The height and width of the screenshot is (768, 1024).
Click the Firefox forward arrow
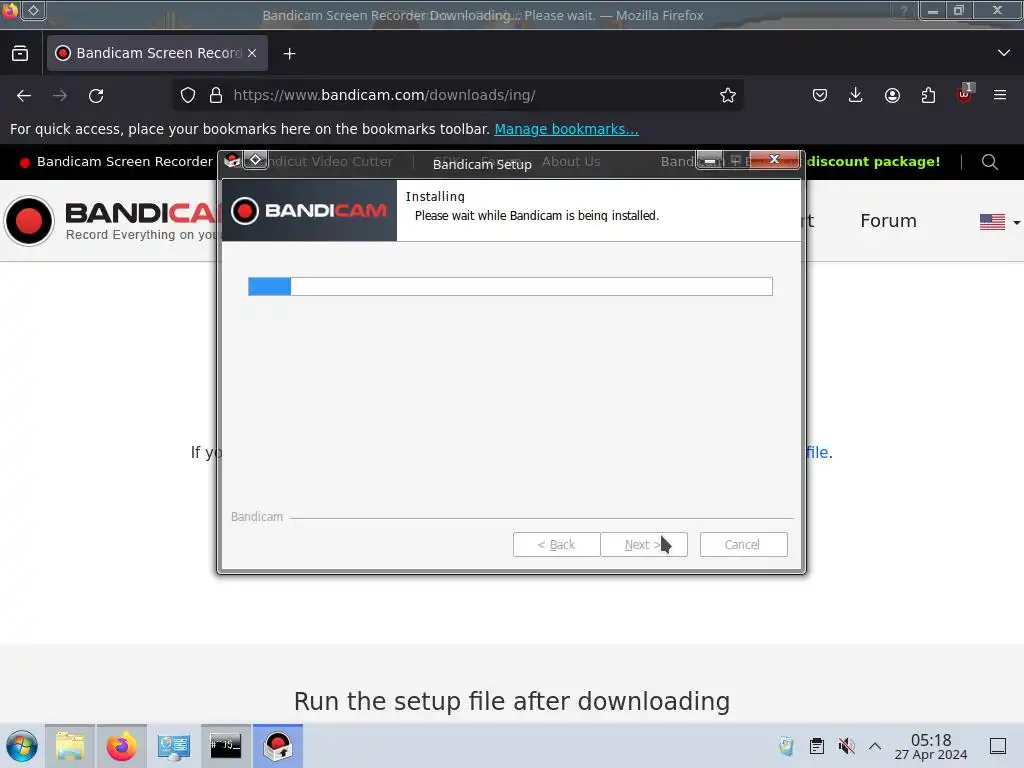(x=60, y=95)
